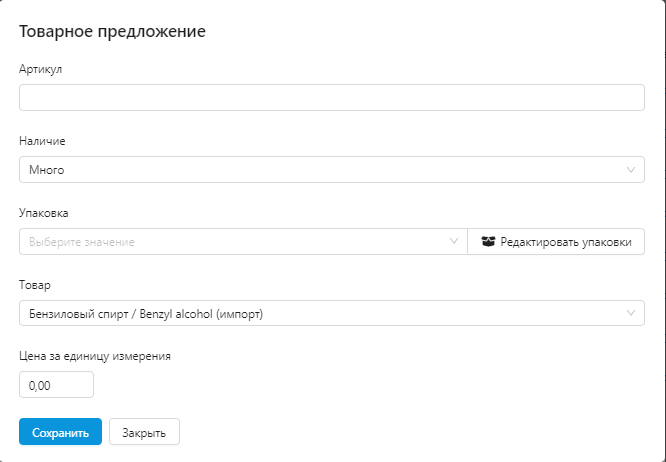Expand the Товар list via its chevron

click(631, 314)
